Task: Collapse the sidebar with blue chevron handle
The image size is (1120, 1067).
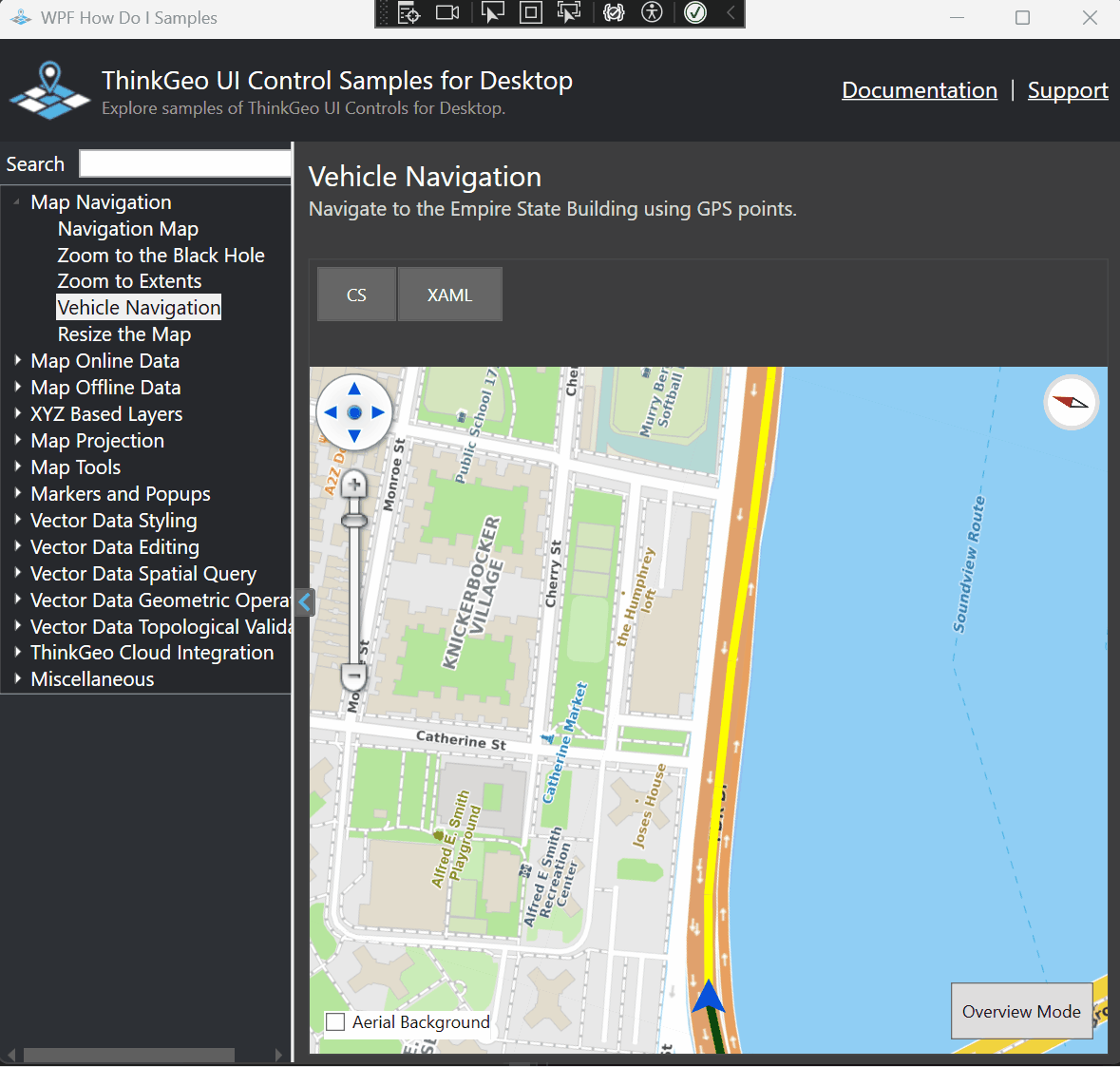Action: (305, 602)
